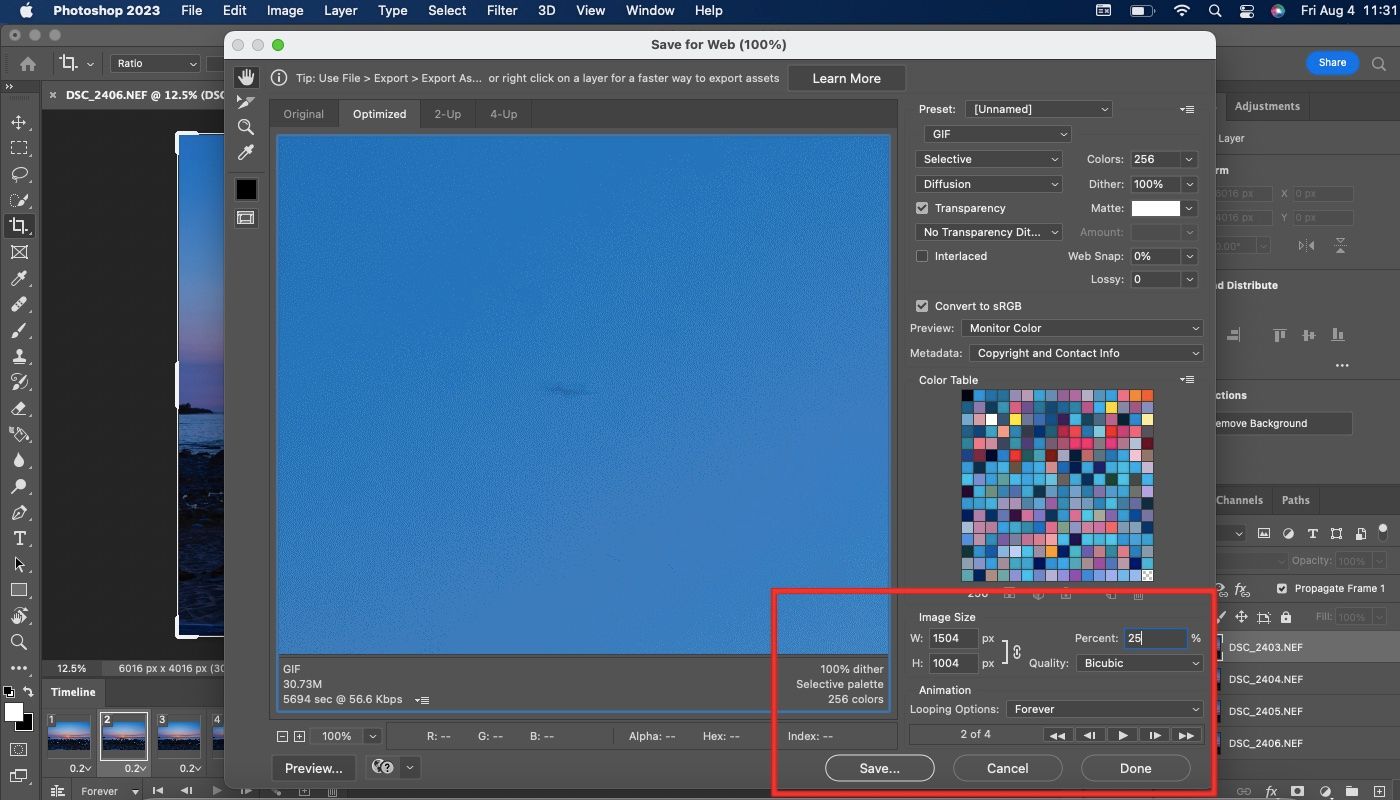Screen dimensions: 1400x800
Task: Click the white Matte color swatch
Action: pyautogui.click(x=1155, y=208)
